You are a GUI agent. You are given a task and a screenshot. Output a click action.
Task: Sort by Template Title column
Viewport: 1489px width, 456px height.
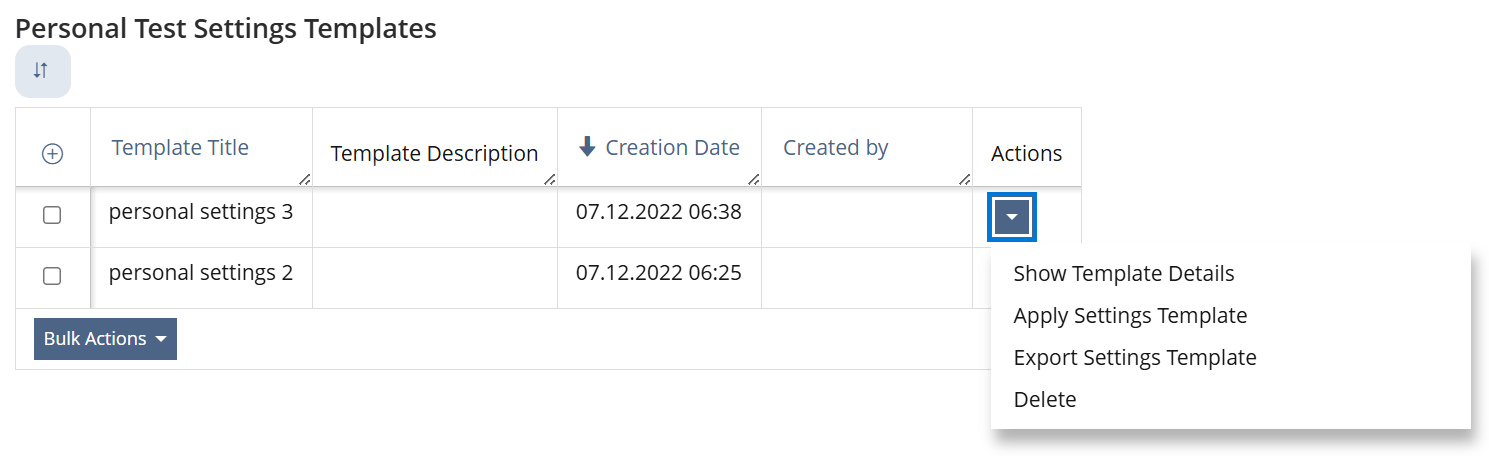click(180, 148)
